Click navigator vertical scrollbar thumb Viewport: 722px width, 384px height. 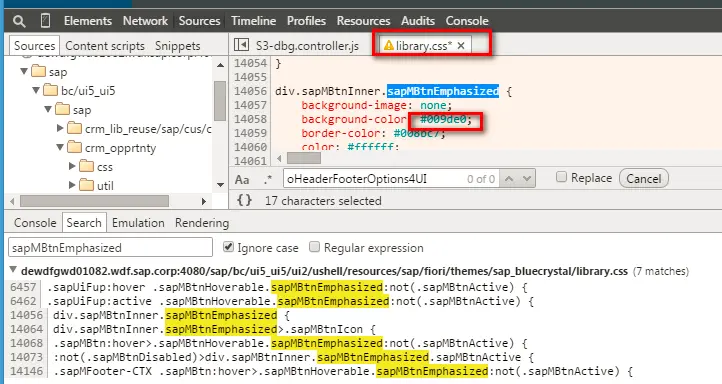coord(220,101)
